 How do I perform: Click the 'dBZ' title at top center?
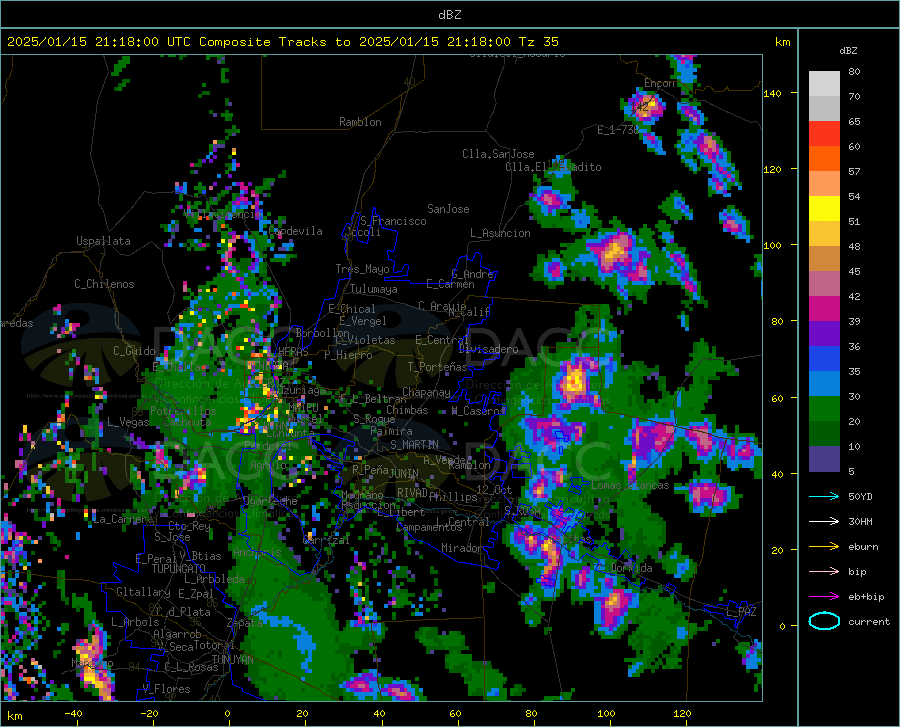point(449,15)
